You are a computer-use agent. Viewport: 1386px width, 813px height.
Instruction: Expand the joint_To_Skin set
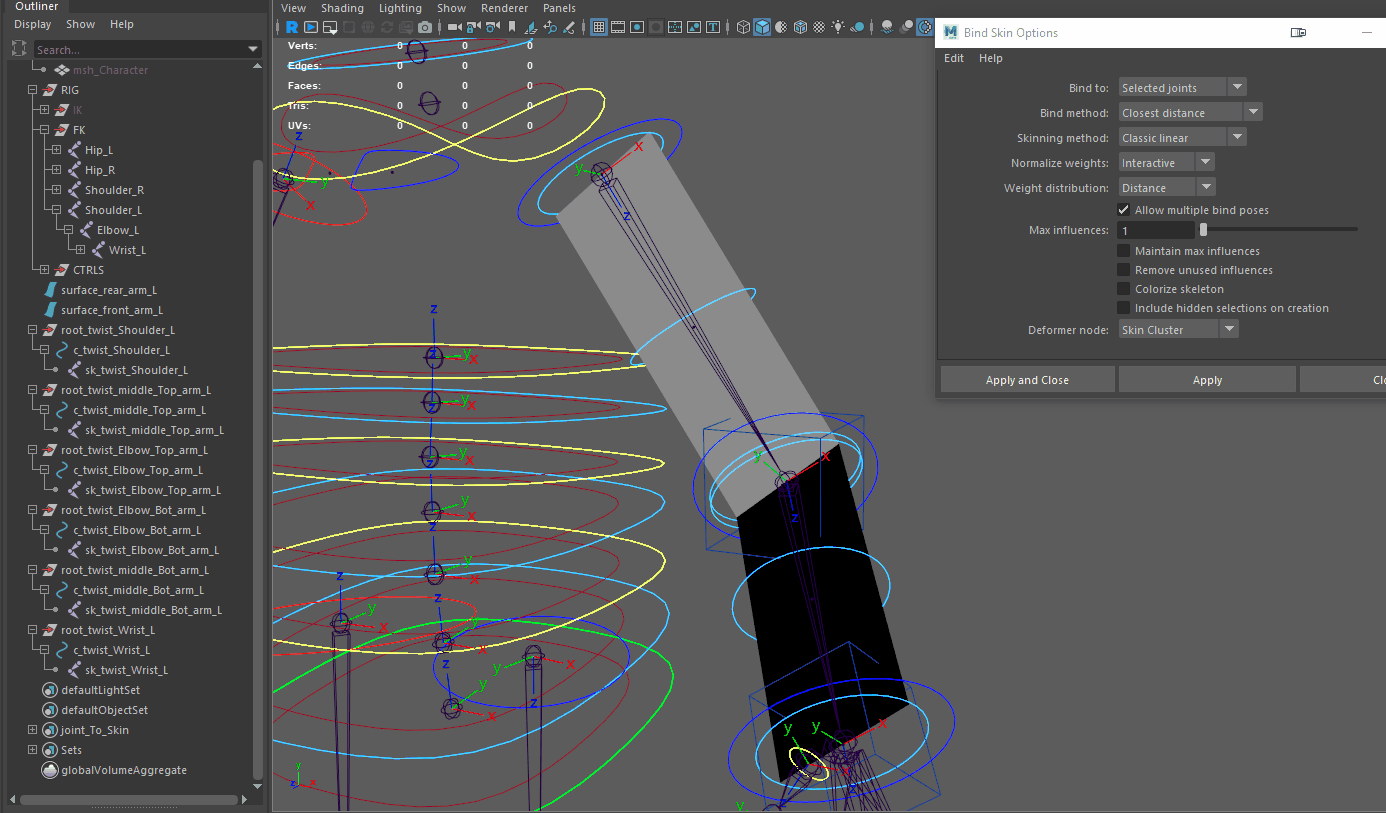pyautogui.click(x=32, y=730)
